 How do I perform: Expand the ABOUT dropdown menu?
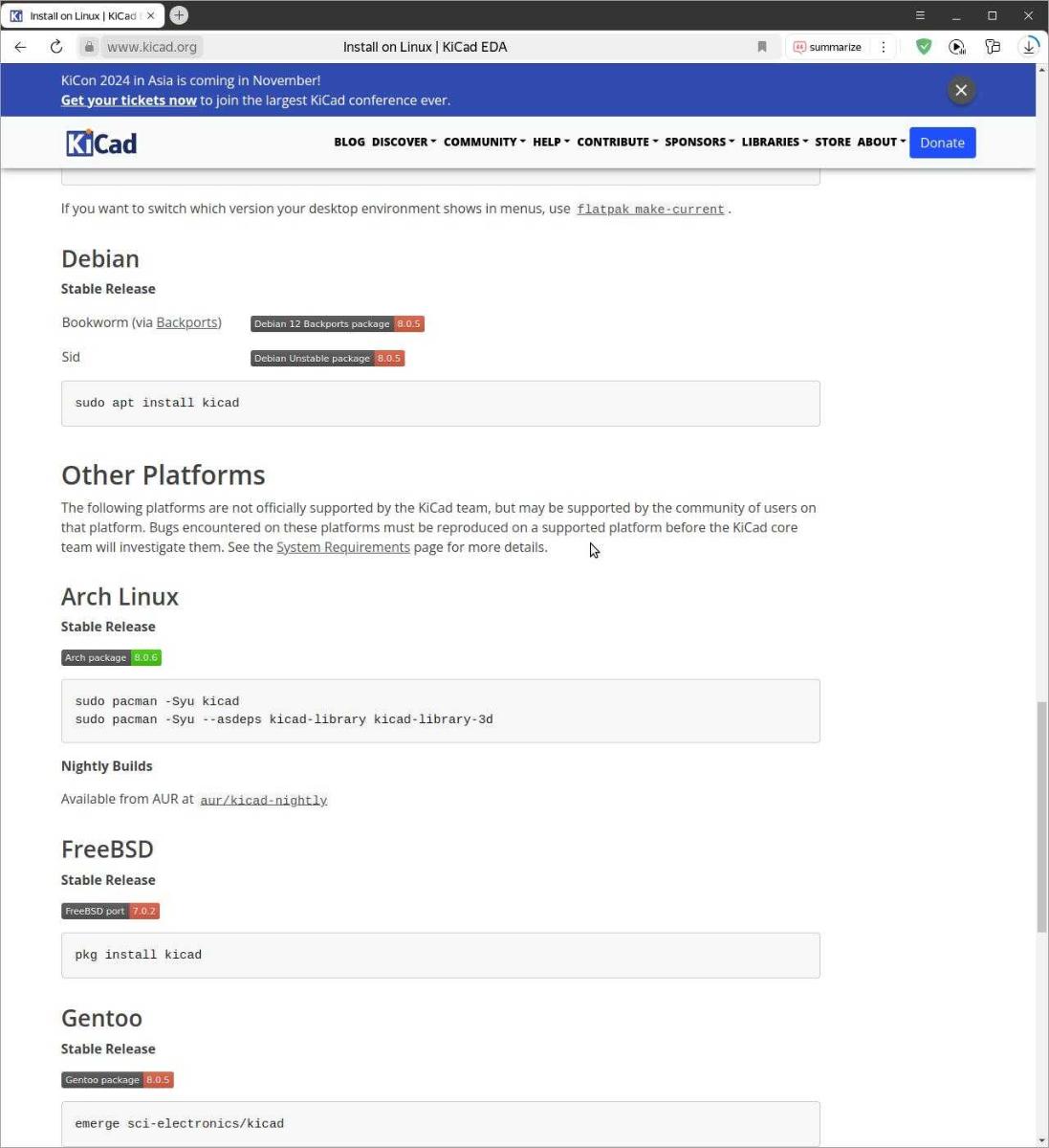click(x=881, y=142)
